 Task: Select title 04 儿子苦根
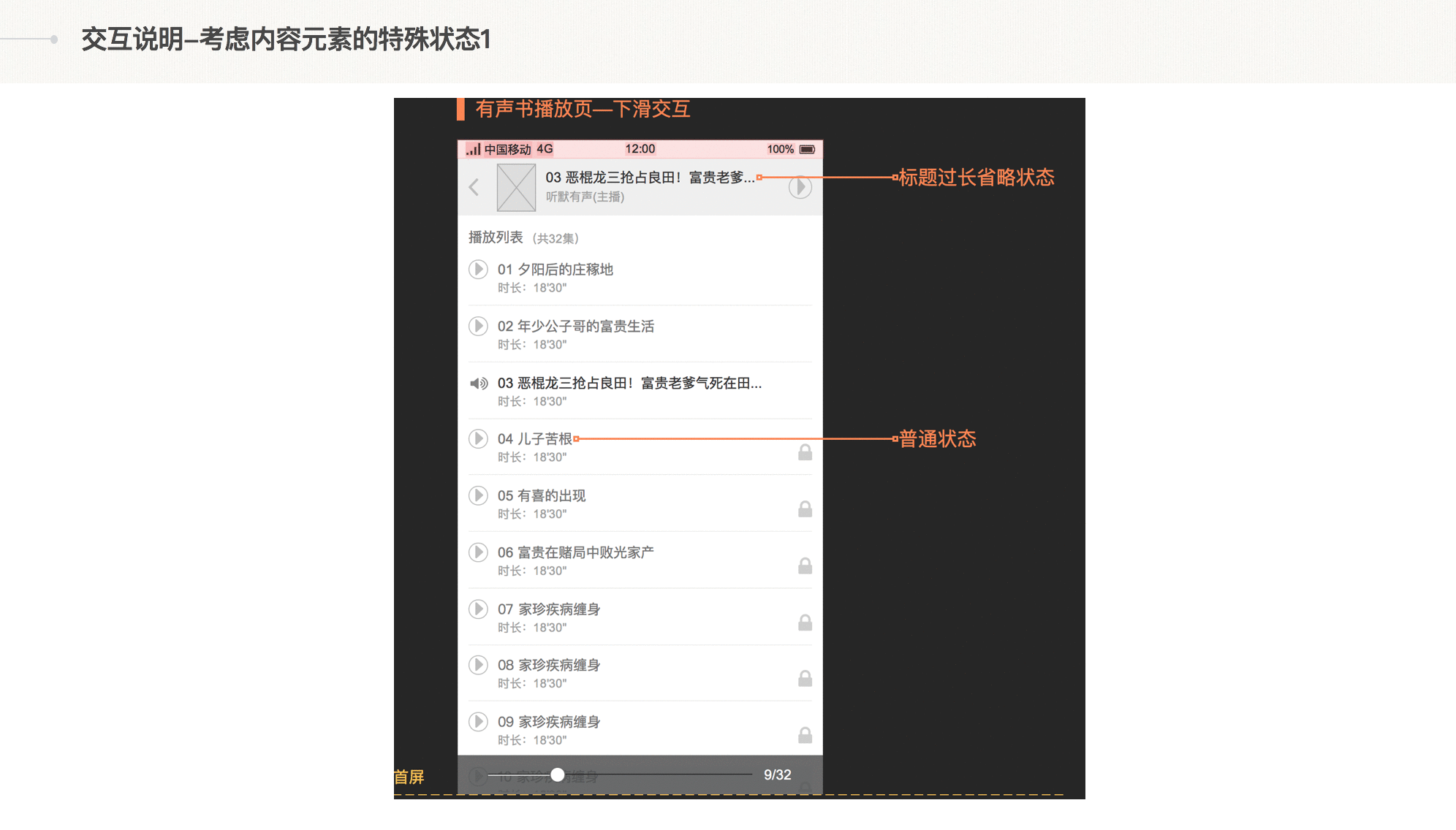[535, 439]
